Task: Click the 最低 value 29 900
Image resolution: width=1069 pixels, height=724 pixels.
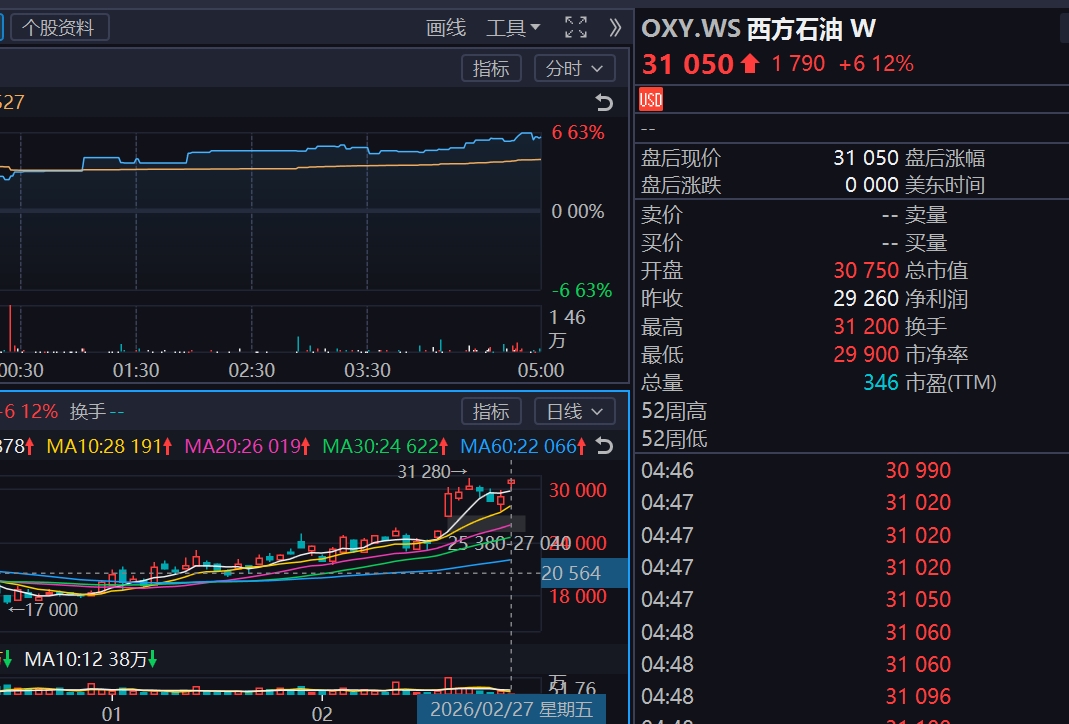Action: (x=866, y=355)
